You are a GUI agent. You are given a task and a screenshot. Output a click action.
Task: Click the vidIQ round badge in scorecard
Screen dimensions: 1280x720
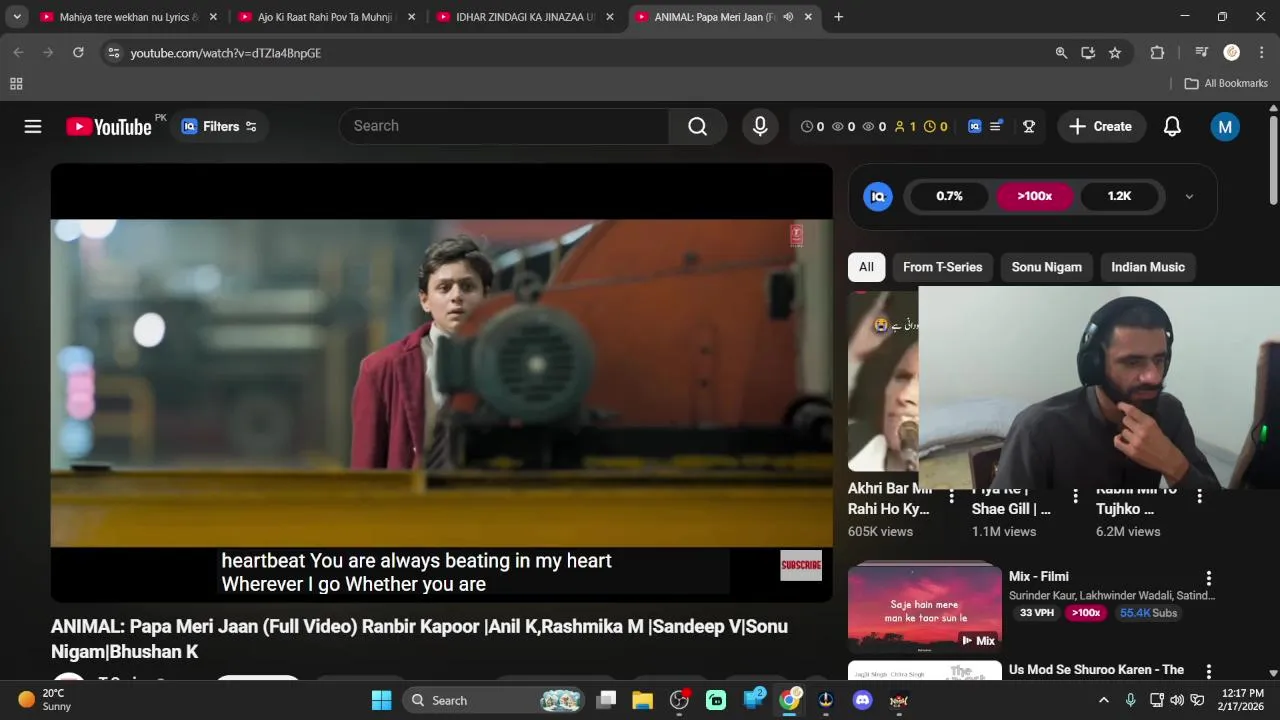tap(878, 196)
